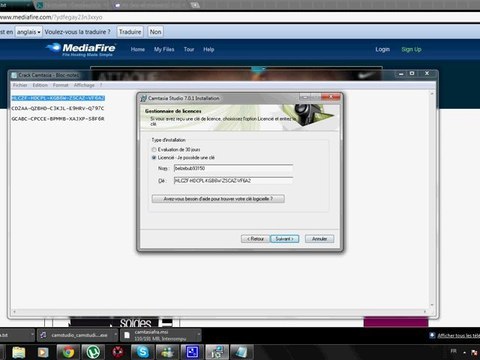Click the Nom input field
The height and width of the screenshot is (360, 480).
click(x=233, y=168)
